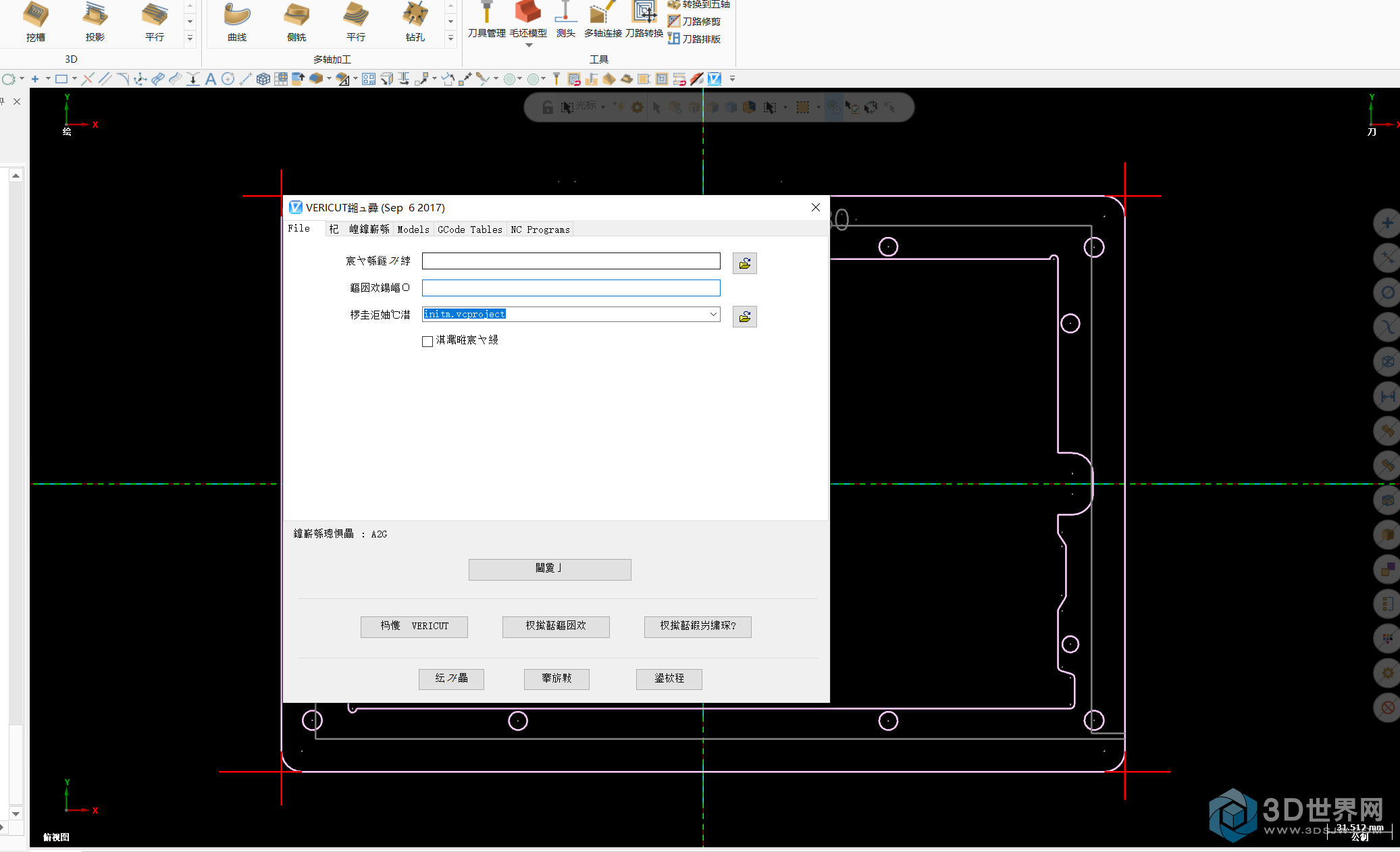Open 多轴连接 multiaxis link
Viewport: 1400px width, 852px height.
click(602, 19)
